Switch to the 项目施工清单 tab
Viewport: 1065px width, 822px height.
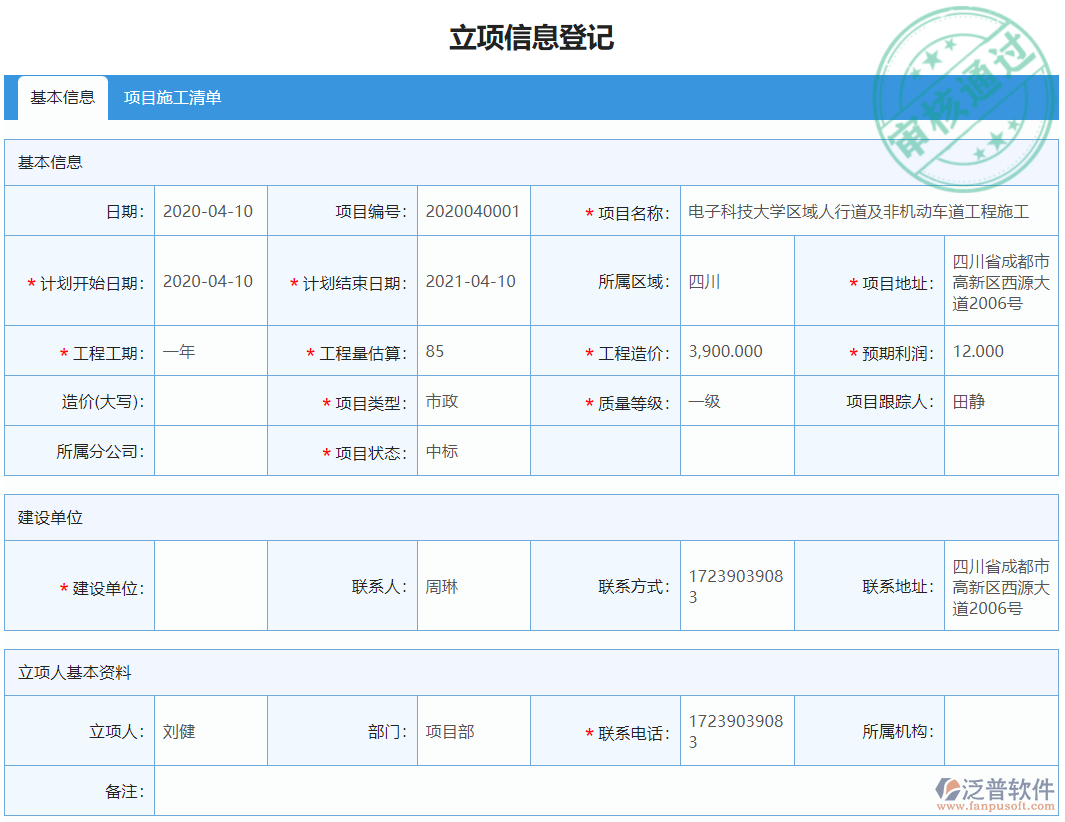pyautogui.click(x=175, y=98)
